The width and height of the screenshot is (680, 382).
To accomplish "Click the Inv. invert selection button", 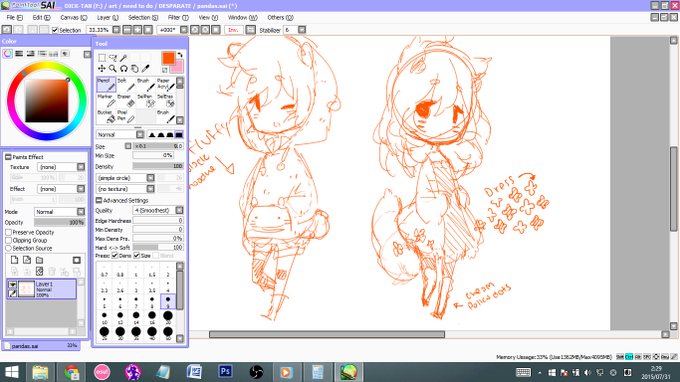I will 233,30.
